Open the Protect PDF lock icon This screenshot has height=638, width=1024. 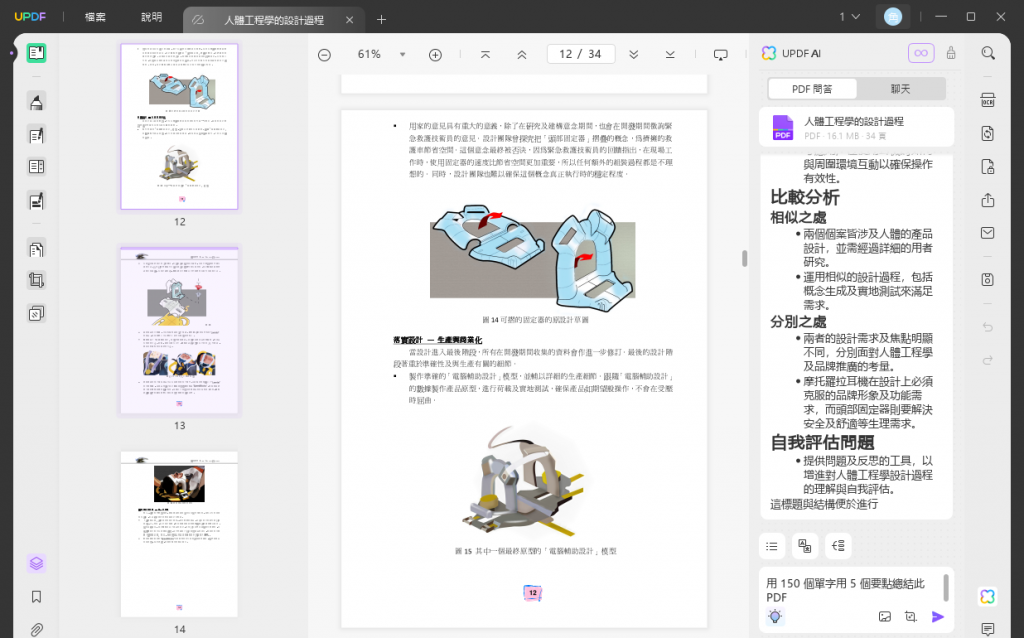pos(987,167)
